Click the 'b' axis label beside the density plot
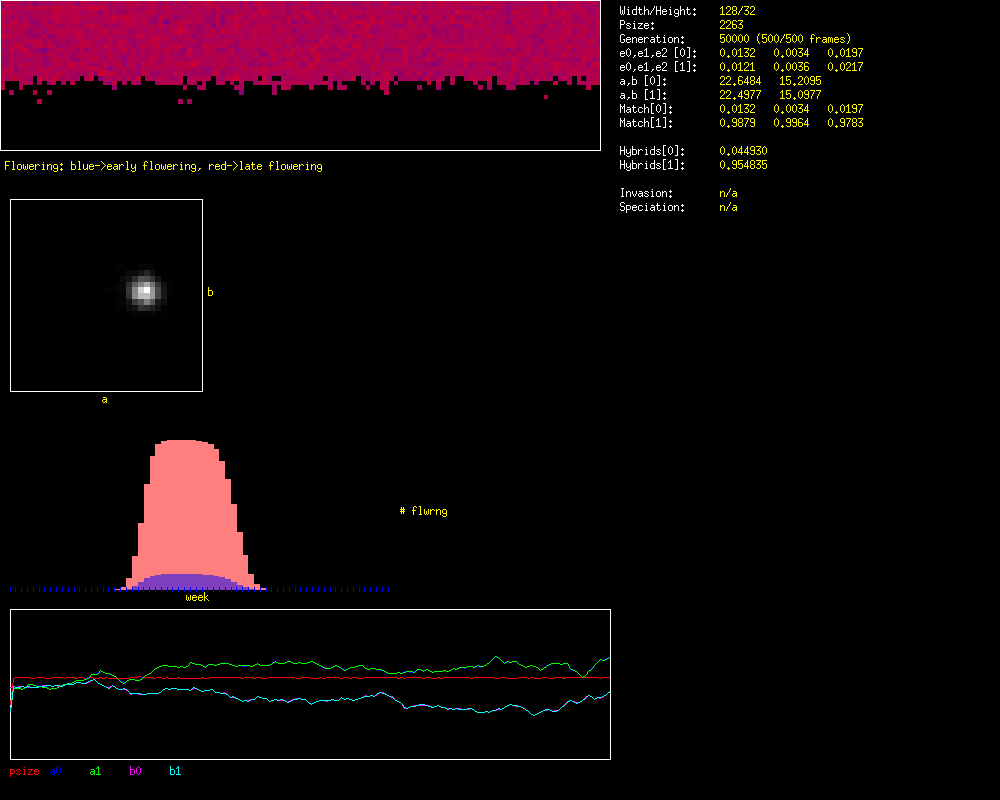The width and height of the screenshot is (1000, 800). (x=210, y=292)
